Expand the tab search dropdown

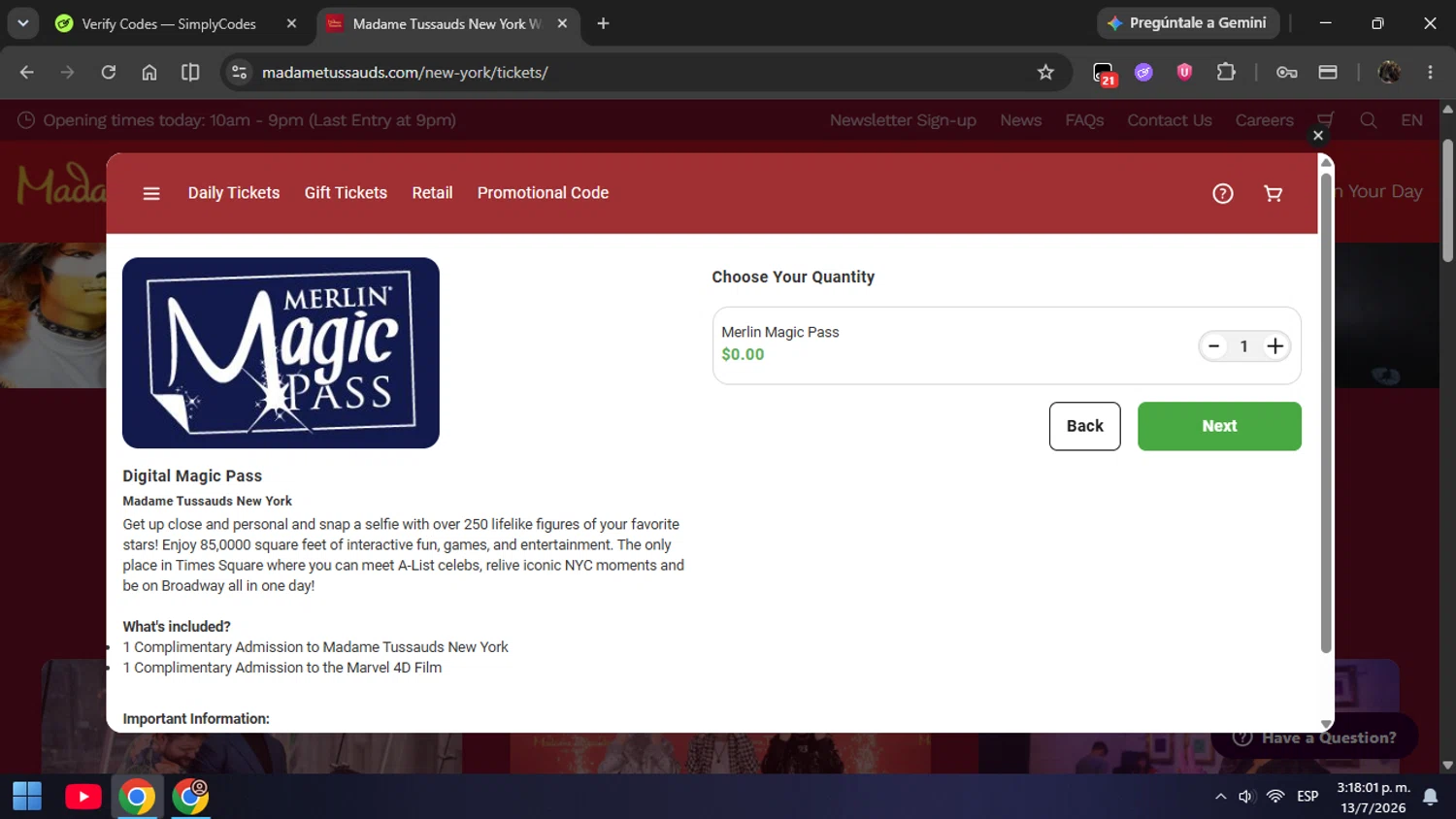pyautogui.click(x=22, y=23)
